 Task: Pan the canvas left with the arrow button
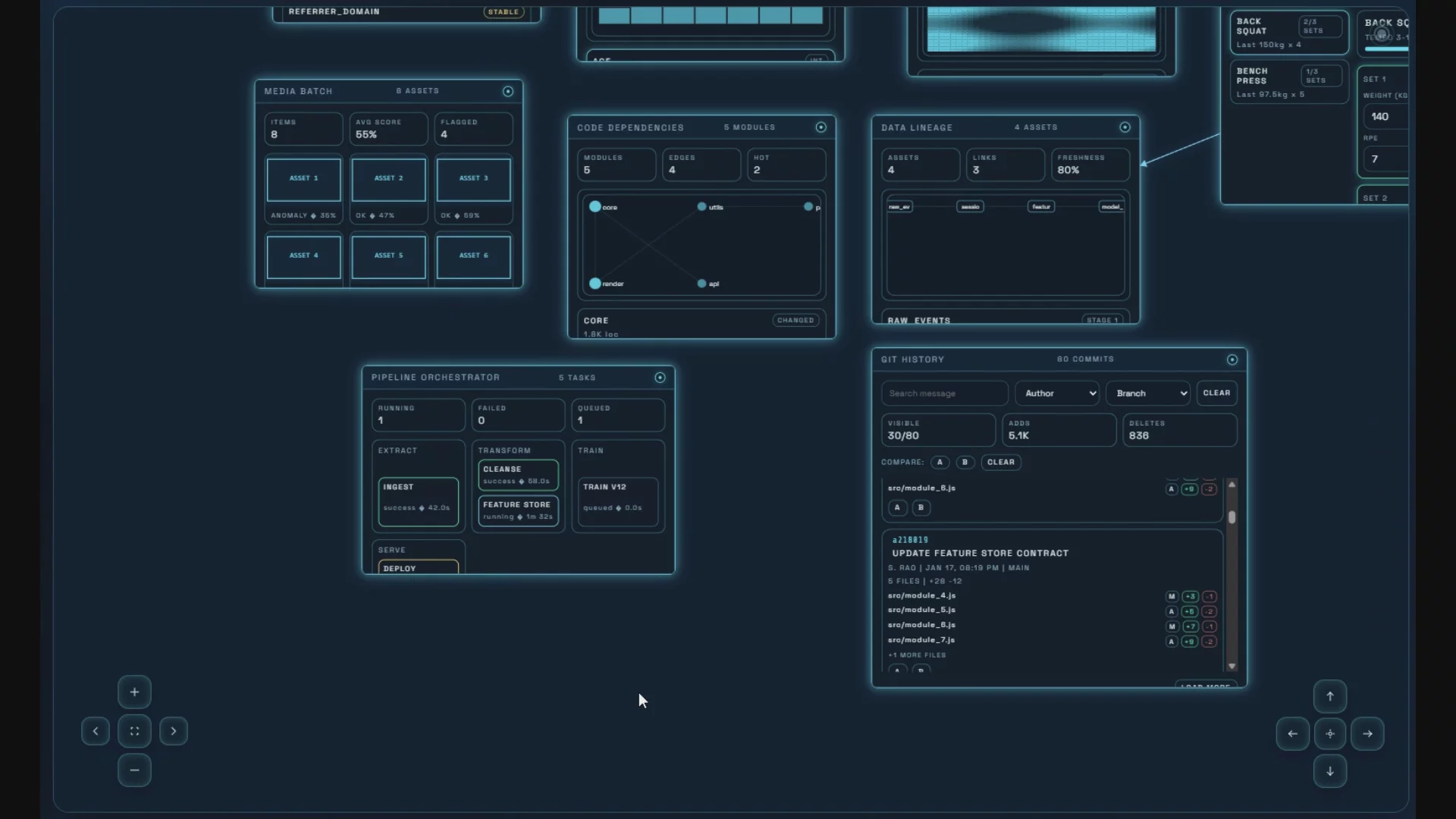point(1292,733)
